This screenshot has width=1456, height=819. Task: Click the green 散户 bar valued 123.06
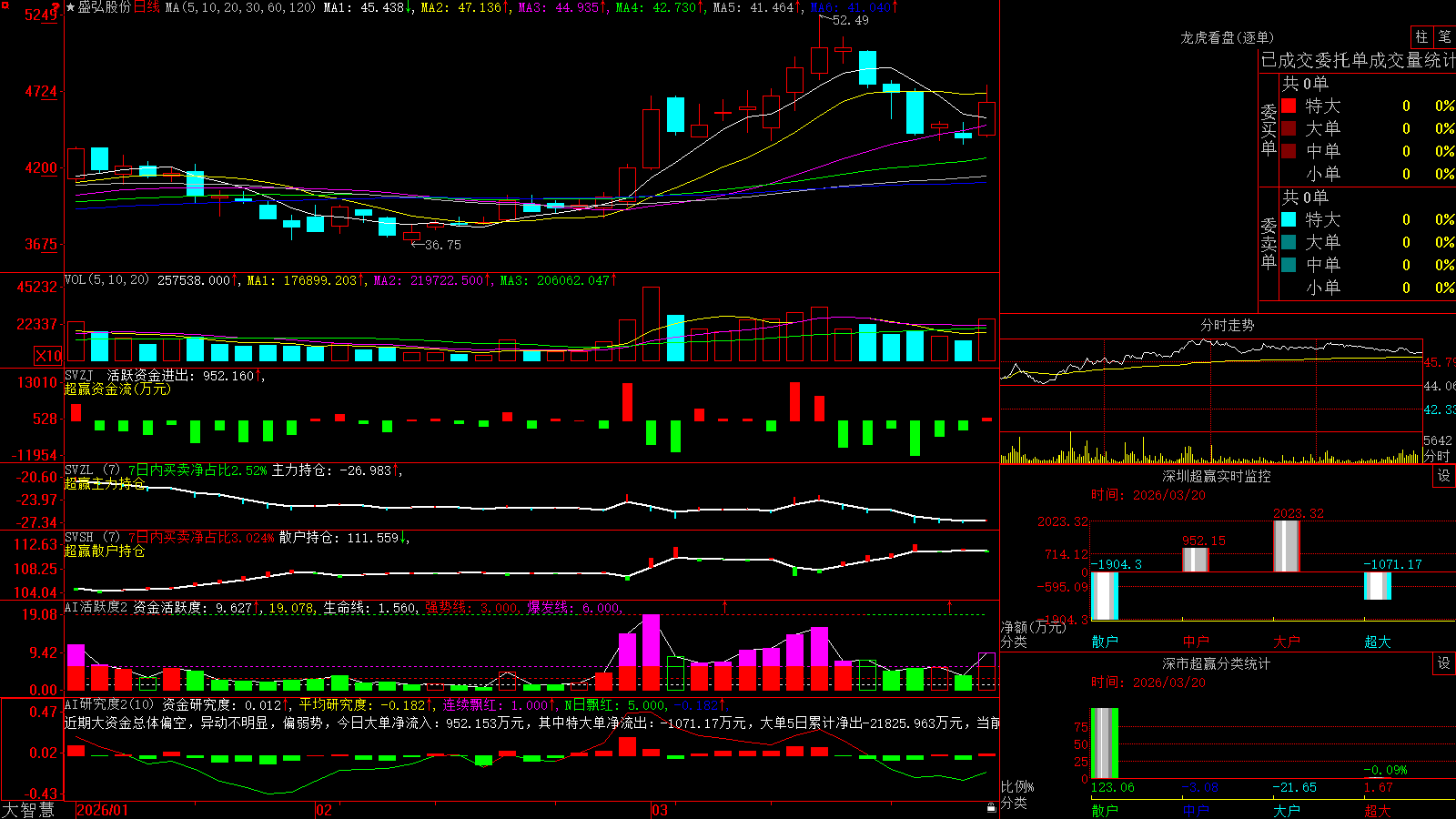coord(1105,743)
